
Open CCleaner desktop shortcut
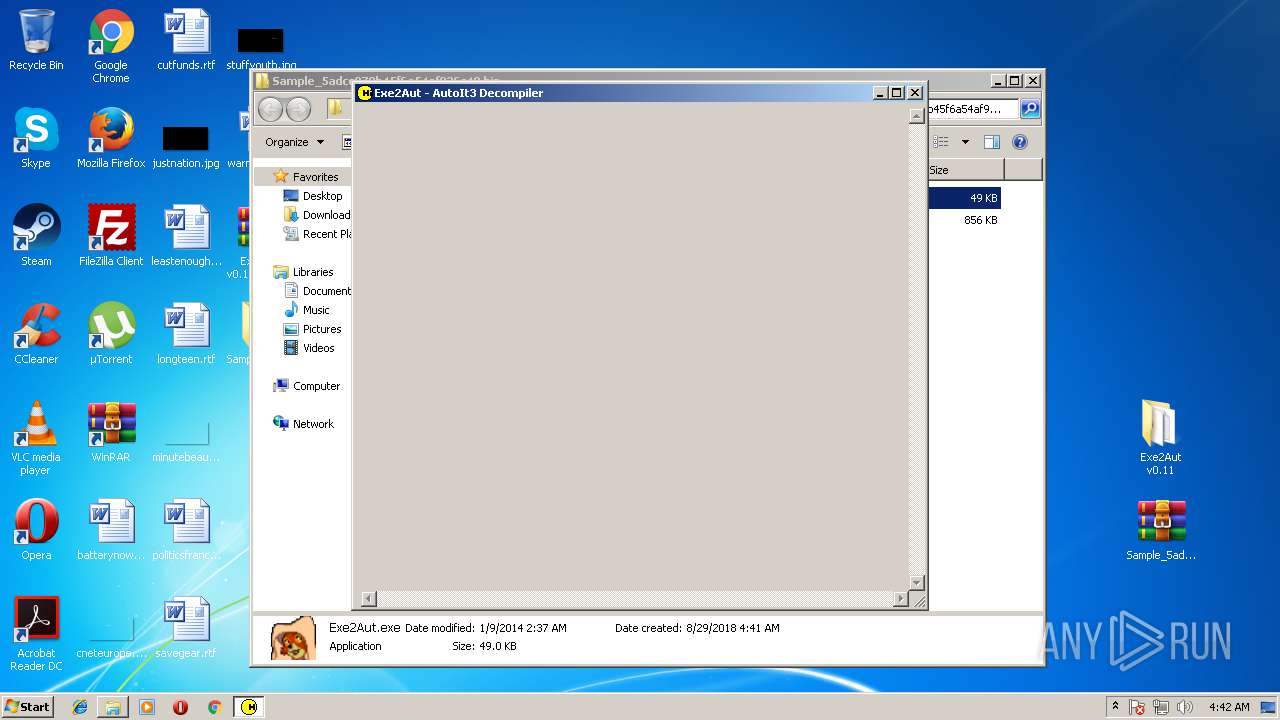coord(36,334)
